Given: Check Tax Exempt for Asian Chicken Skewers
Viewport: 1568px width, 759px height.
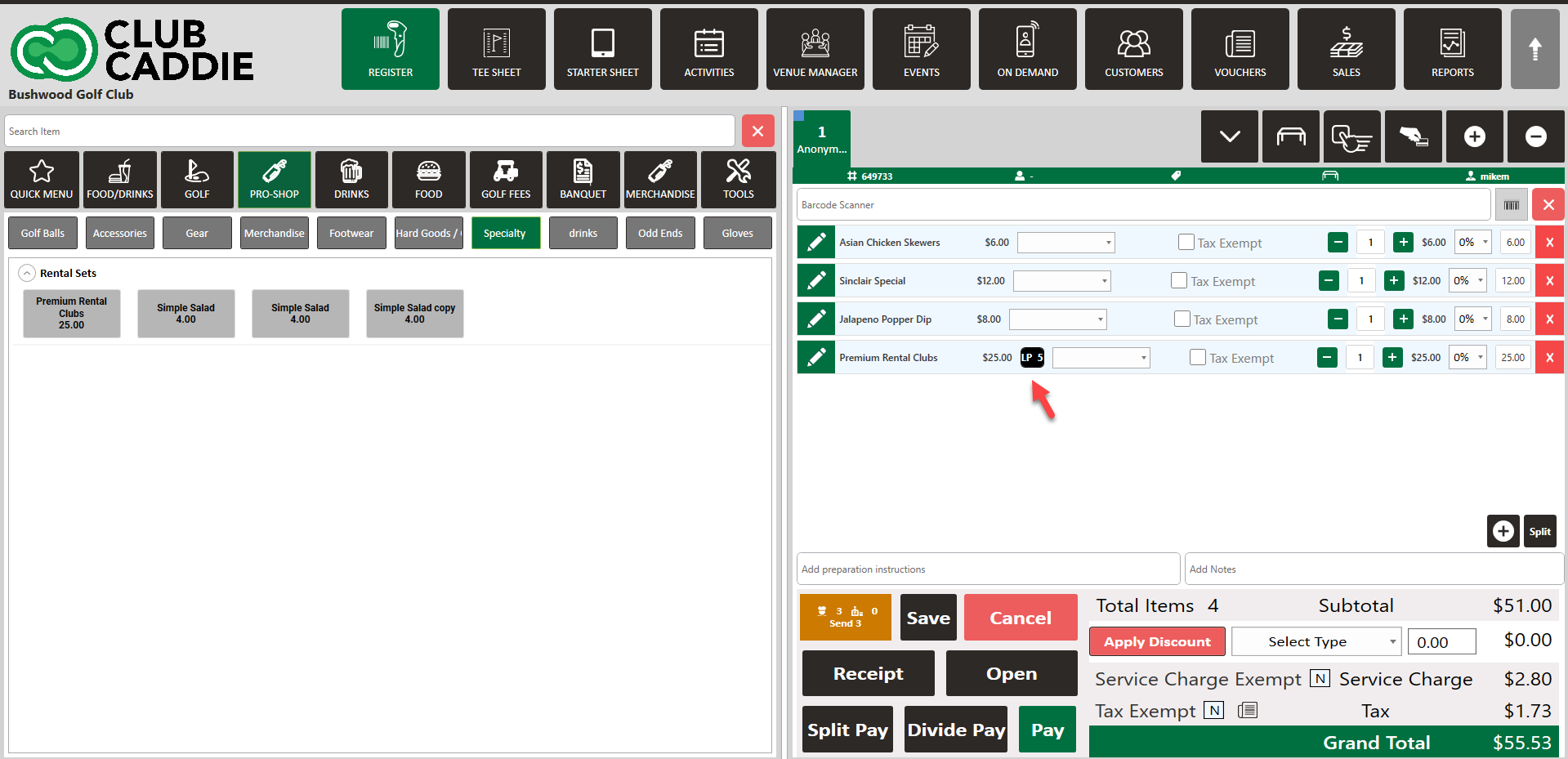Looking at the screenshot, I should pos(1186,243).
